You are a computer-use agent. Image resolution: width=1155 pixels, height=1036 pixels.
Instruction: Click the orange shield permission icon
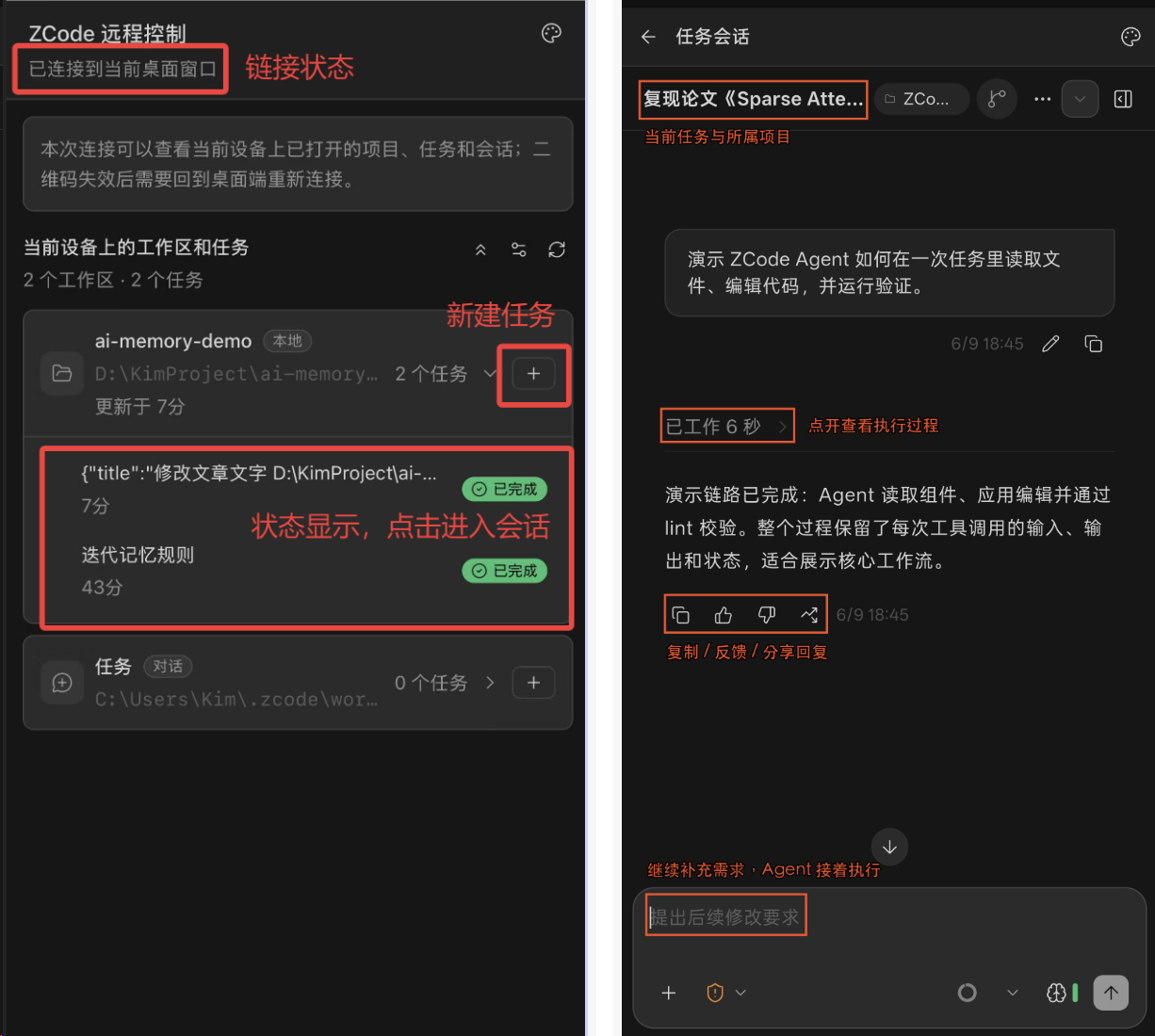[715, 993]
